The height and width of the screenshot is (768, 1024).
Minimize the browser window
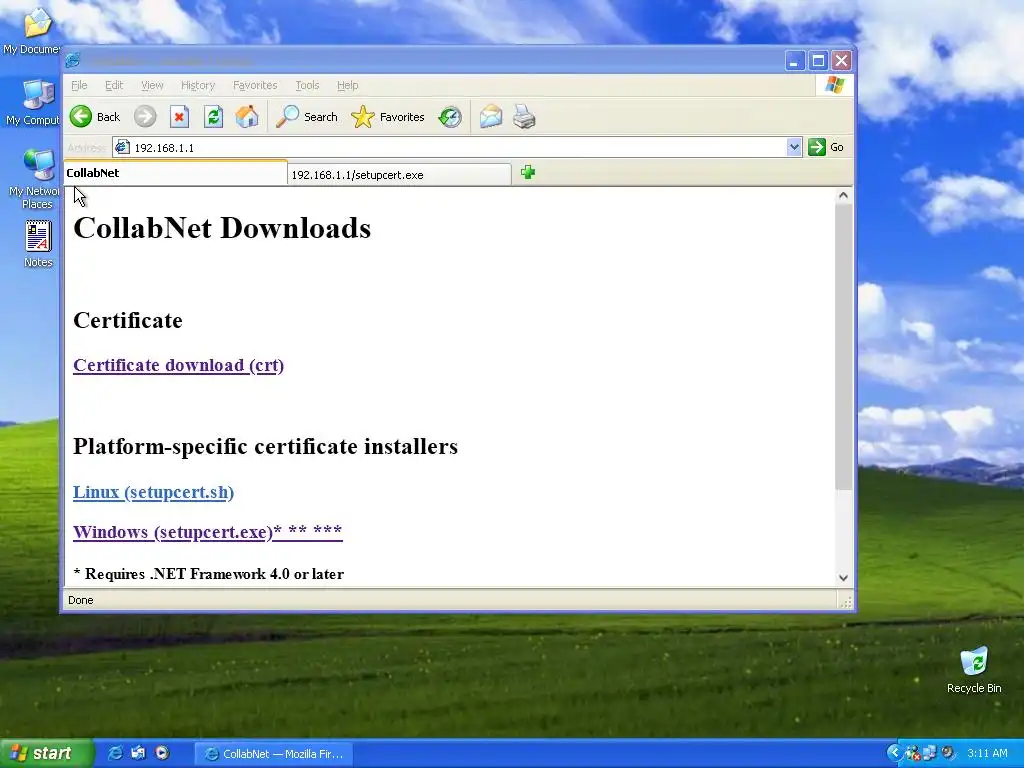pos(793,61)
